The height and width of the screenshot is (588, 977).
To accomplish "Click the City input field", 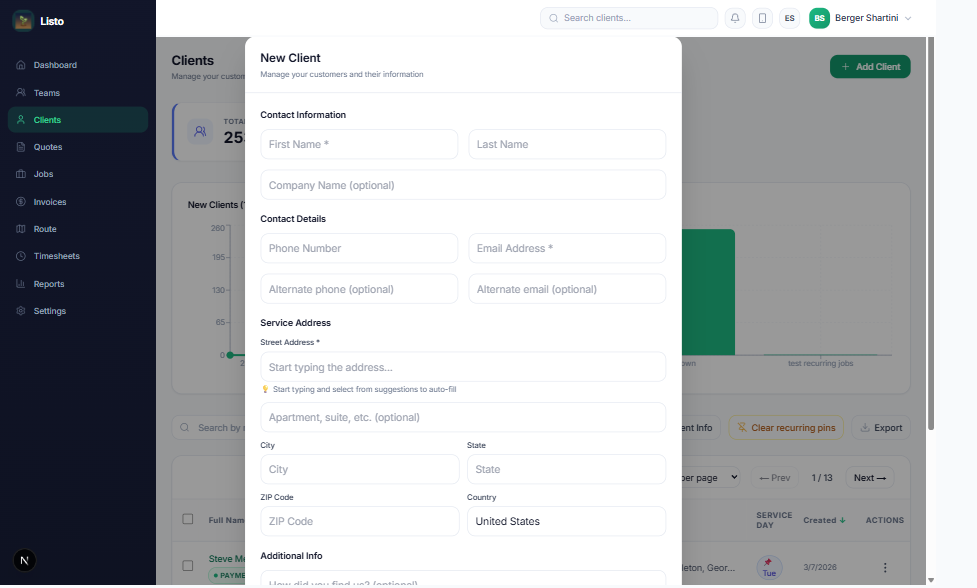I will click(360, 469).
